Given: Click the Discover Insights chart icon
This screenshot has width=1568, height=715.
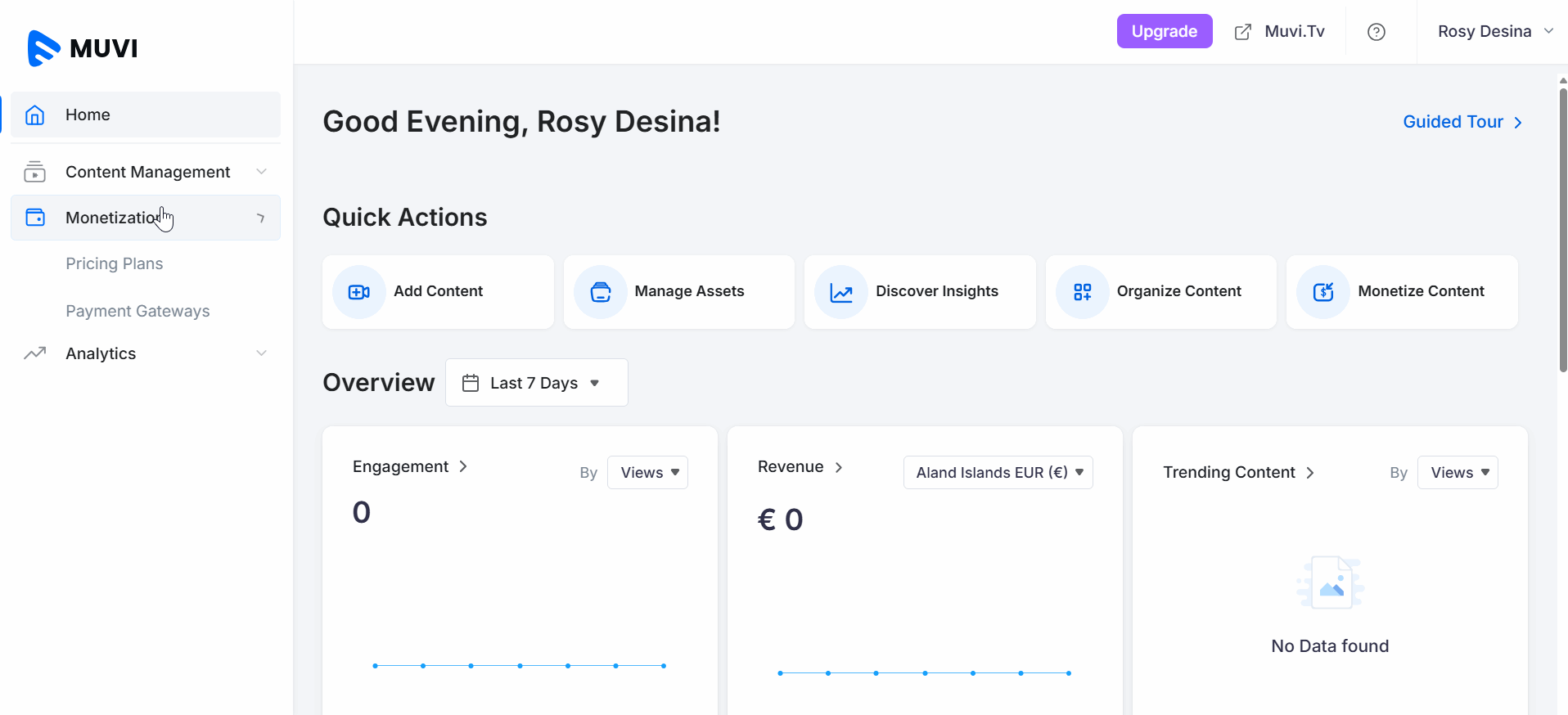Looking at the screenshot, I should click(840, 292).
